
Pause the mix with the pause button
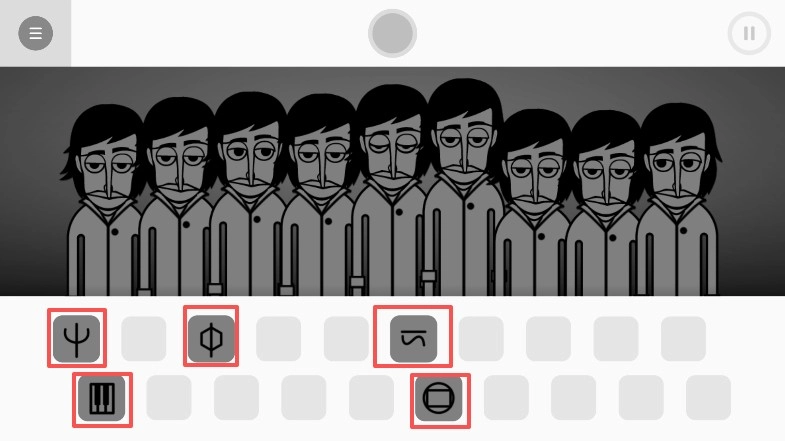[749, 34]
